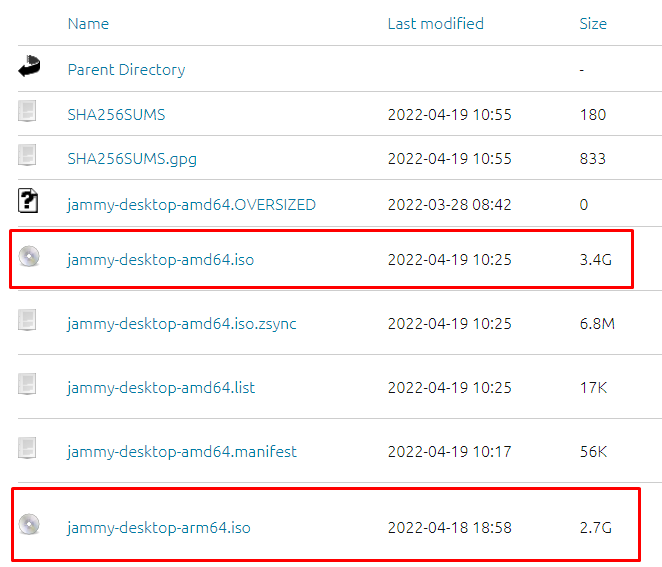The image size is (662, 567).
Task: Select the 2.7G size value
Action: [x=595, y=528]
